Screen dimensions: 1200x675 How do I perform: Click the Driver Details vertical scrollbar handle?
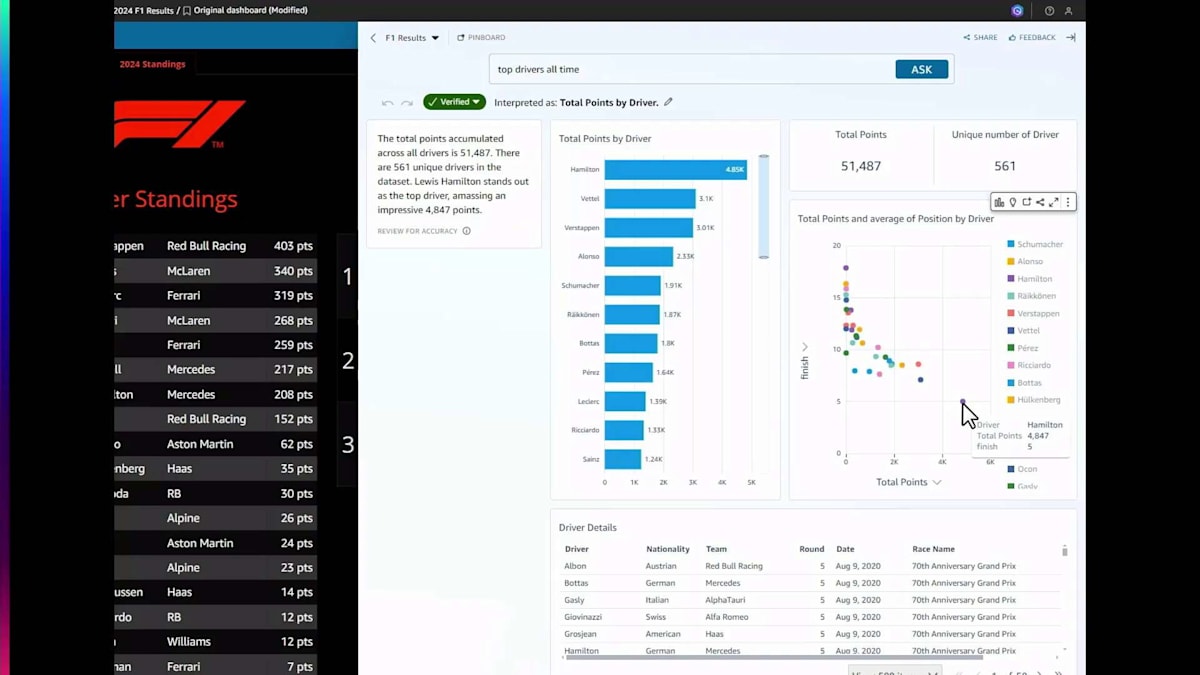[x=1064, y=551]
